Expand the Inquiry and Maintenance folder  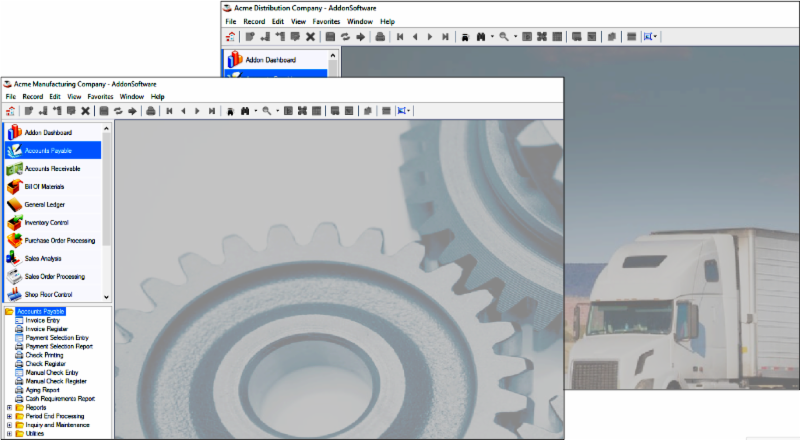(x=9, y=424)
